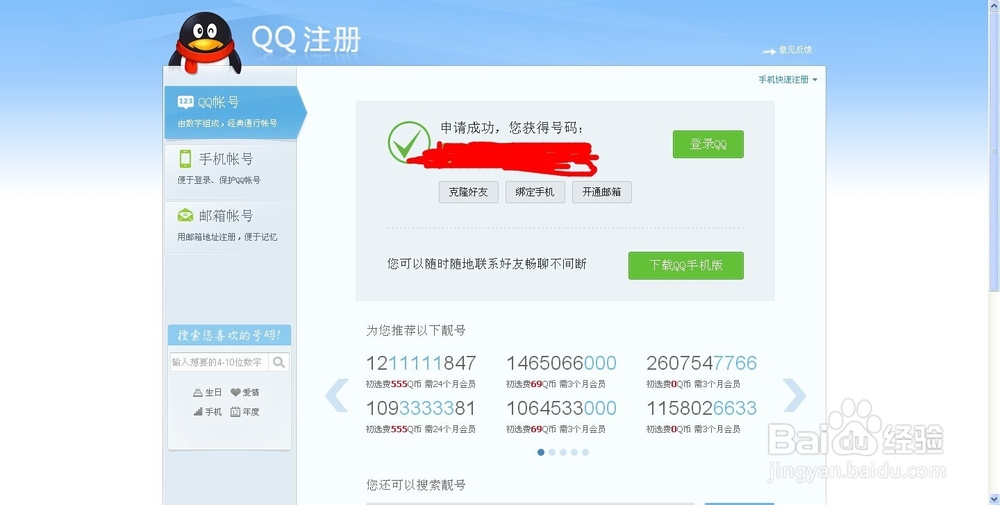
Task: Click the 登录QQ button
Action: pyautogui.click(x=708, y=144)
